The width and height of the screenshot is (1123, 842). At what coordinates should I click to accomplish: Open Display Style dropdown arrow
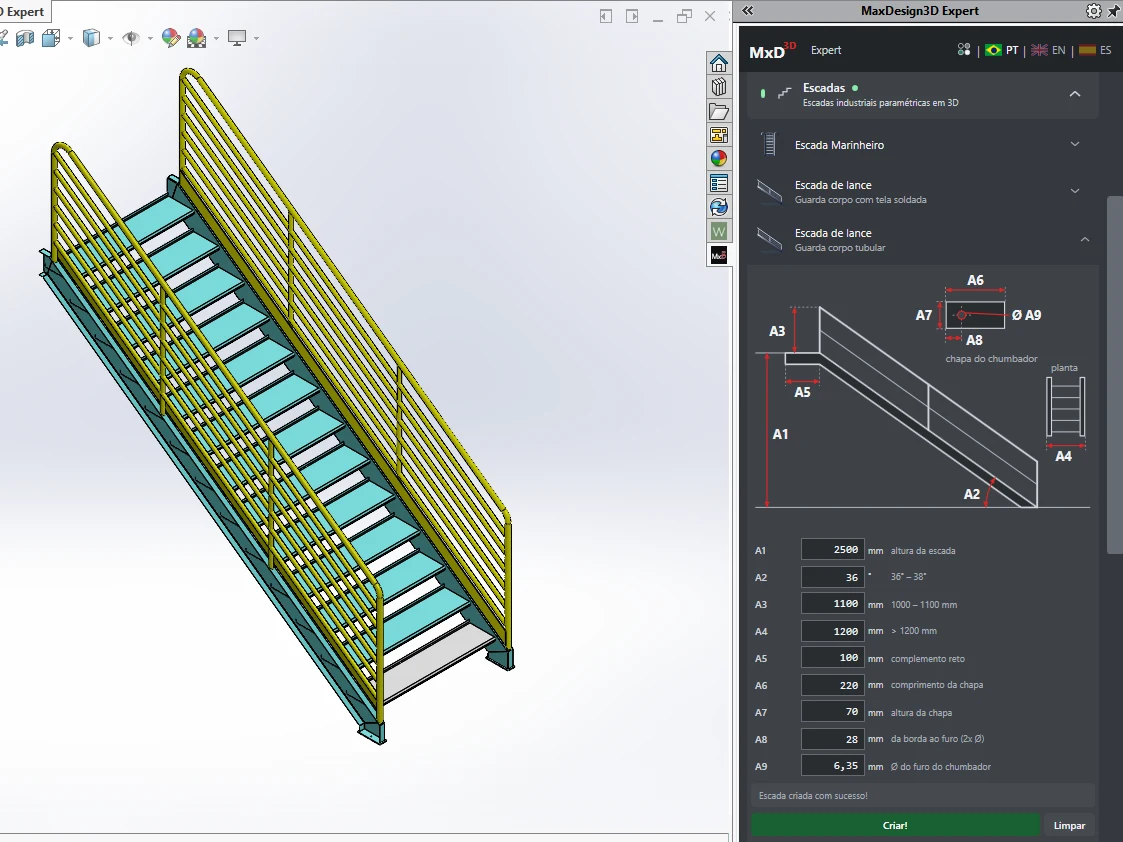click(110, 38)
